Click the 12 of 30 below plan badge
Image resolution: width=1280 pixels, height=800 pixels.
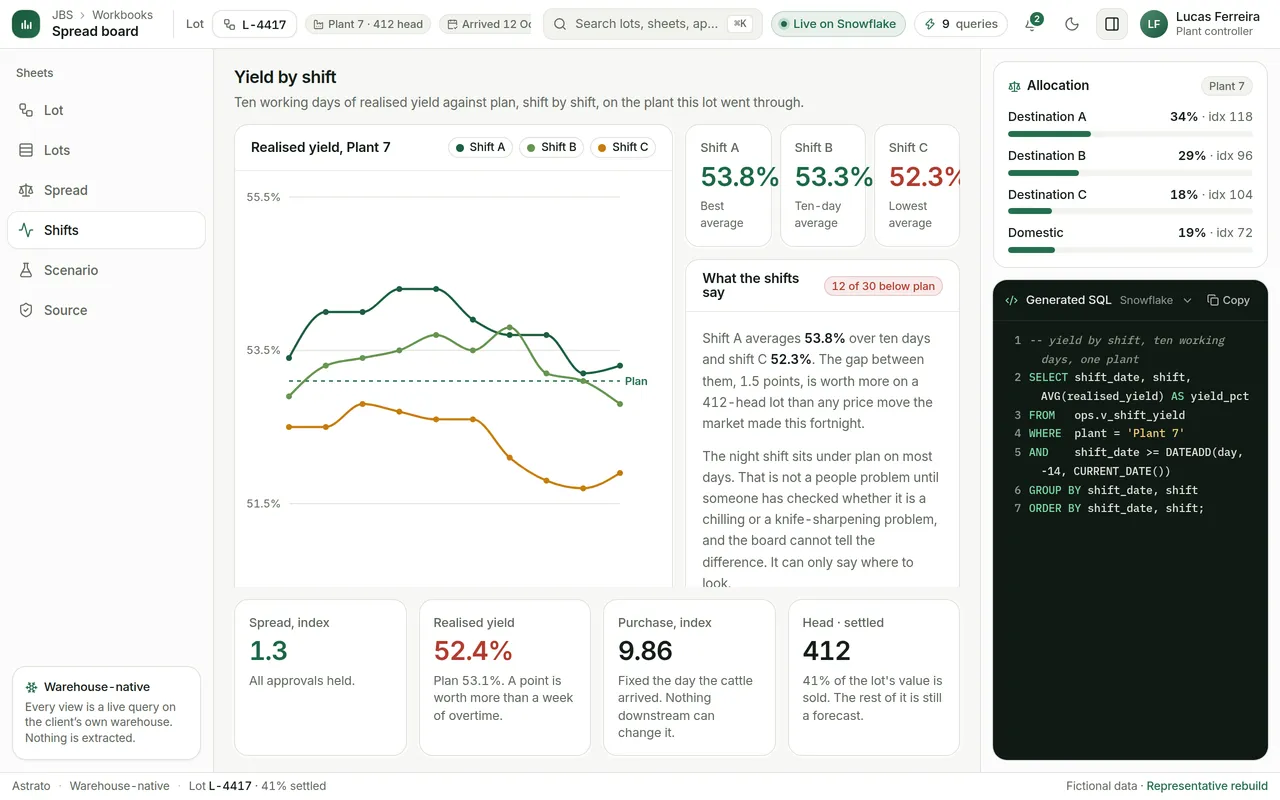[883, 286]
